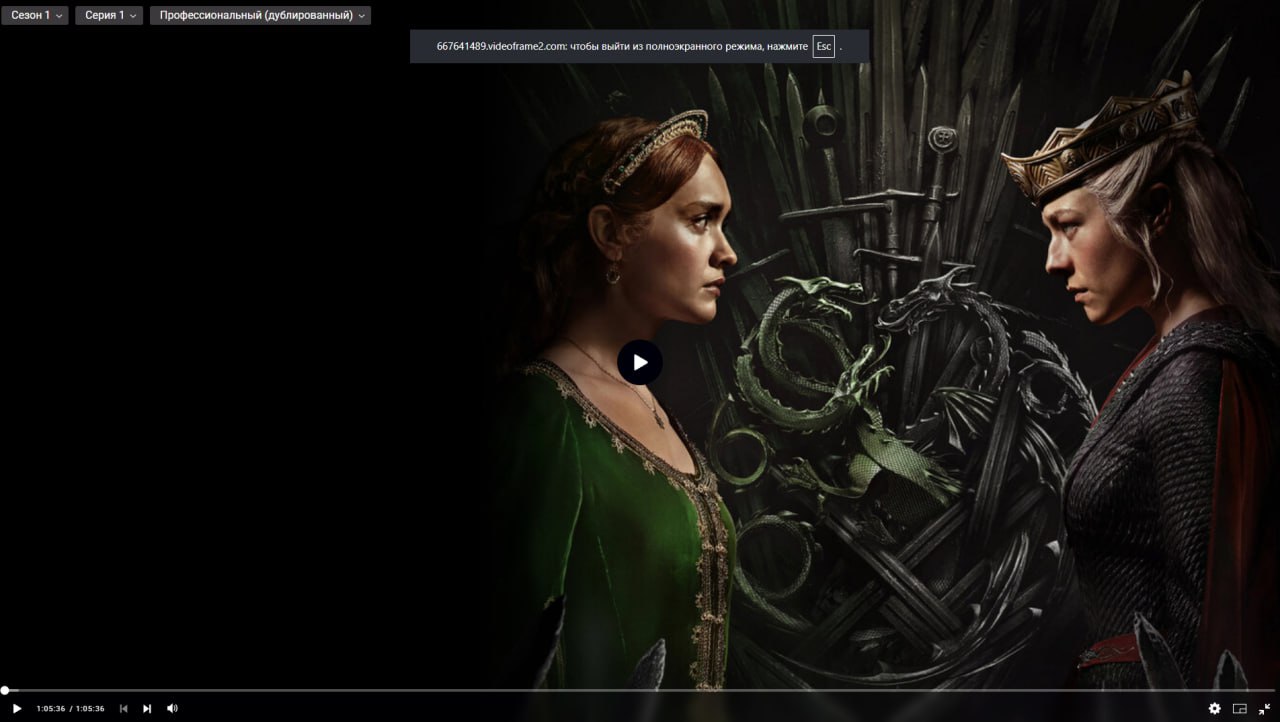Open the Сезон 1 season dropdown

[35, 15]
